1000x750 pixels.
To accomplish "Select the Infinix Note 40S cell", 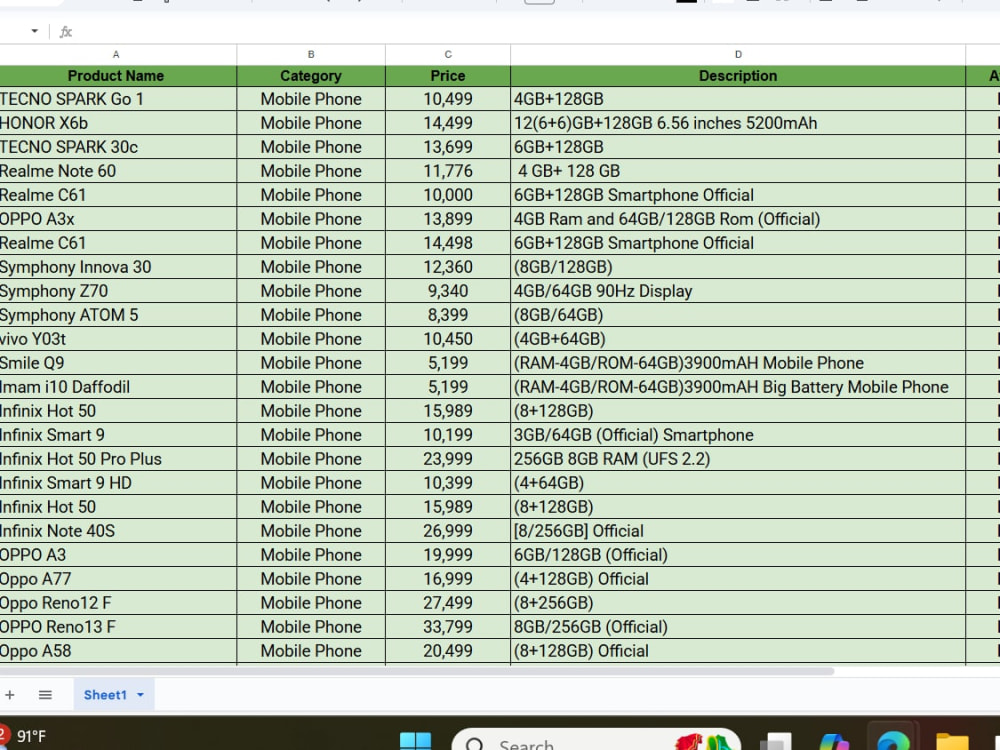I will 118,531.
